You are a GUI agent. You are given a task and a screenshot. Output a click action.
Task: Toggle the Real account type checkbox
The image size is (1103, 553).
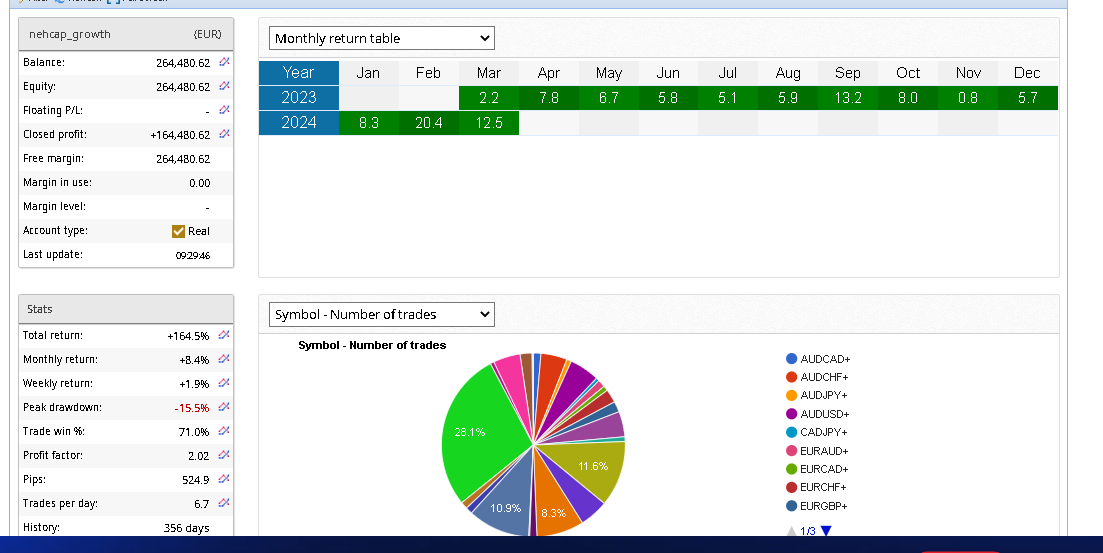(179, 231)
